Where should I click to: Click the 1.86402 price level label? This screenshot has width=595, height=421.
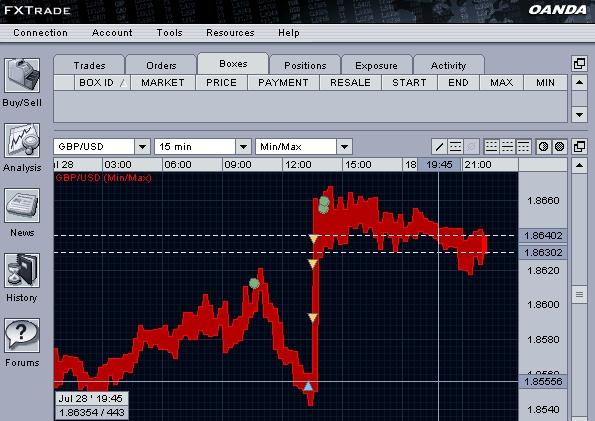tap(543, 236)
